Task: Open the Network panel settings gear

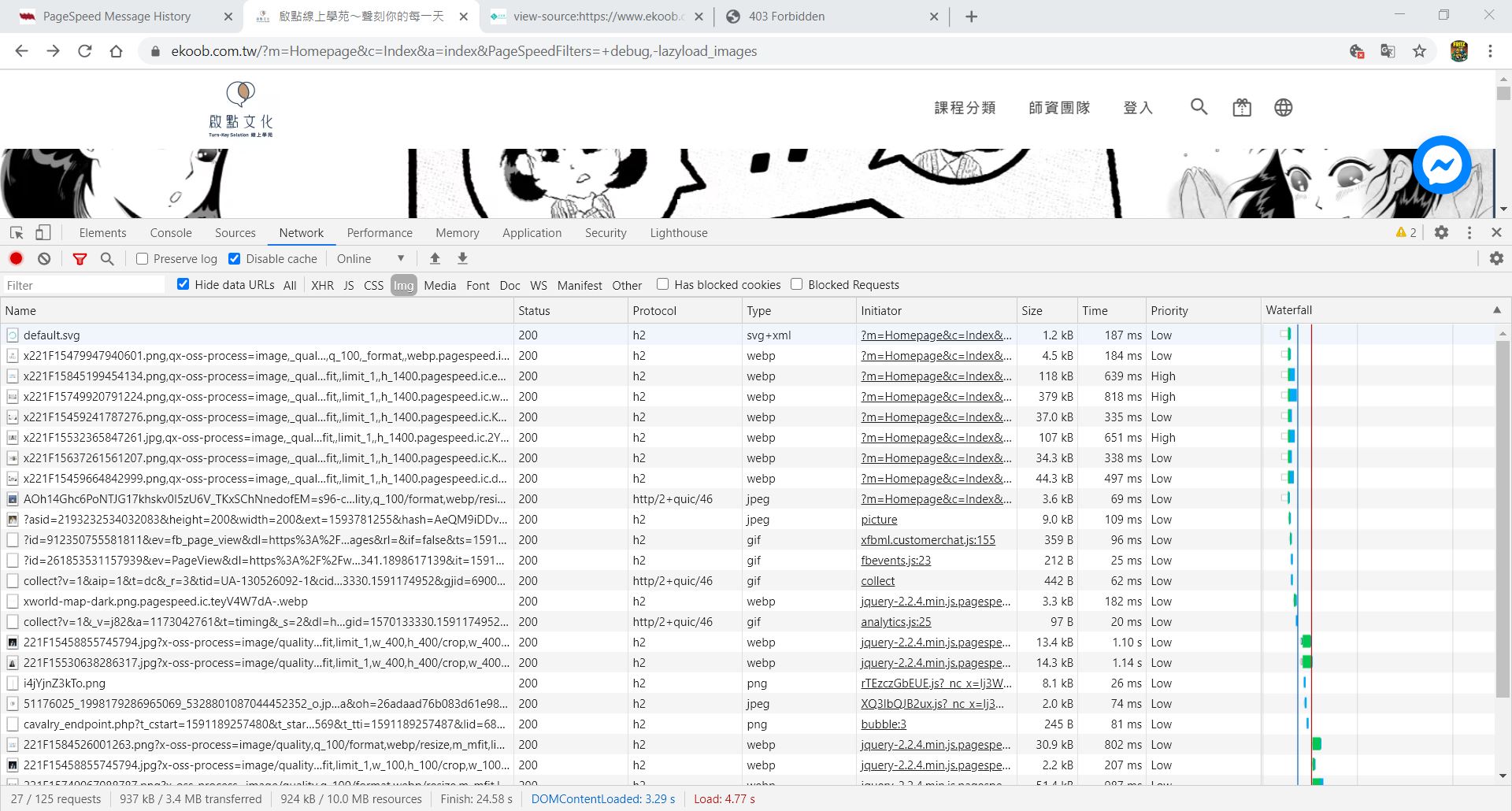Action: 1496,258
